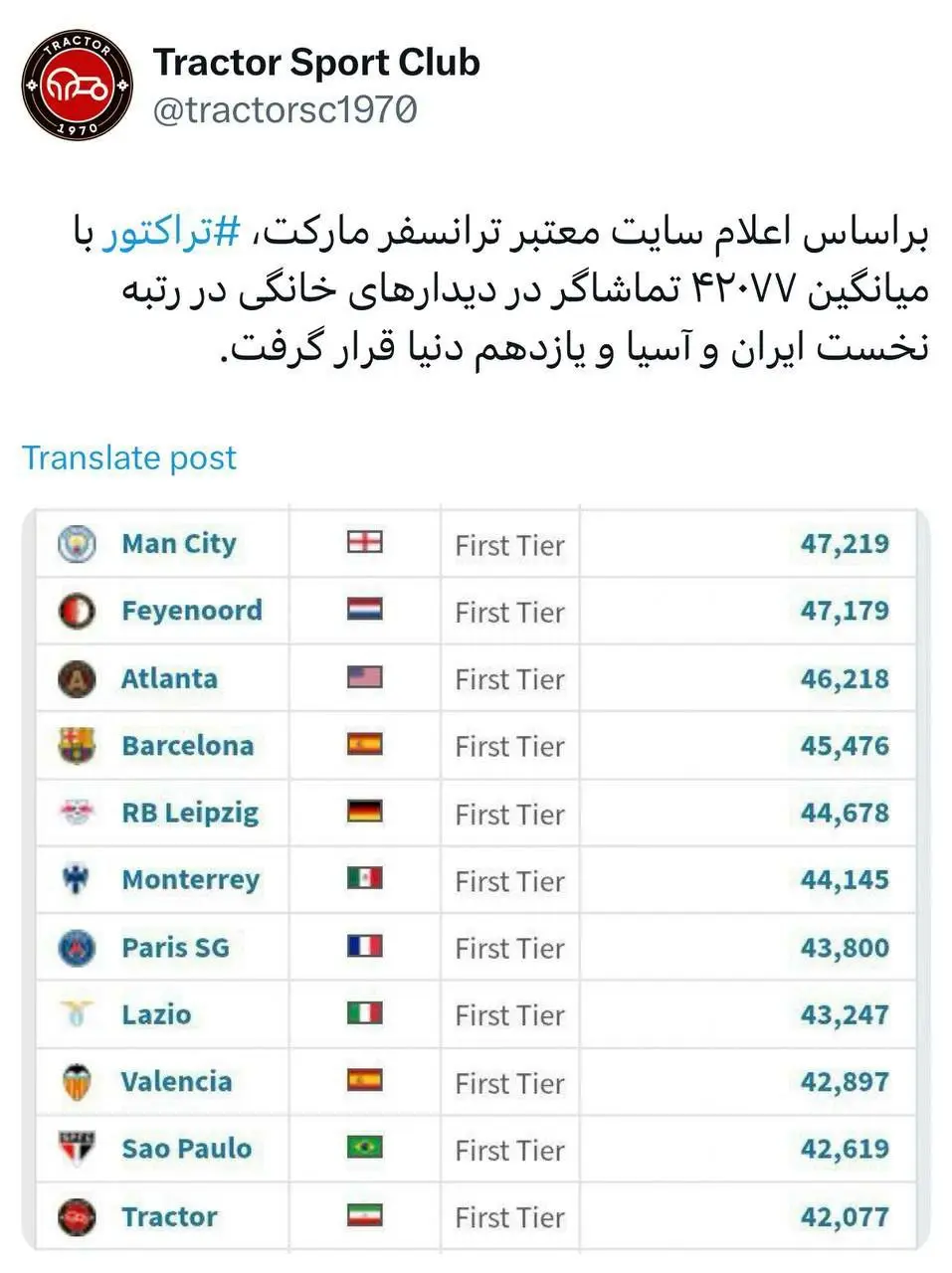Click the Iran flag beside Tractor
The image size is (952, 1273).
pyautogui.click(x=364, y=1216)
